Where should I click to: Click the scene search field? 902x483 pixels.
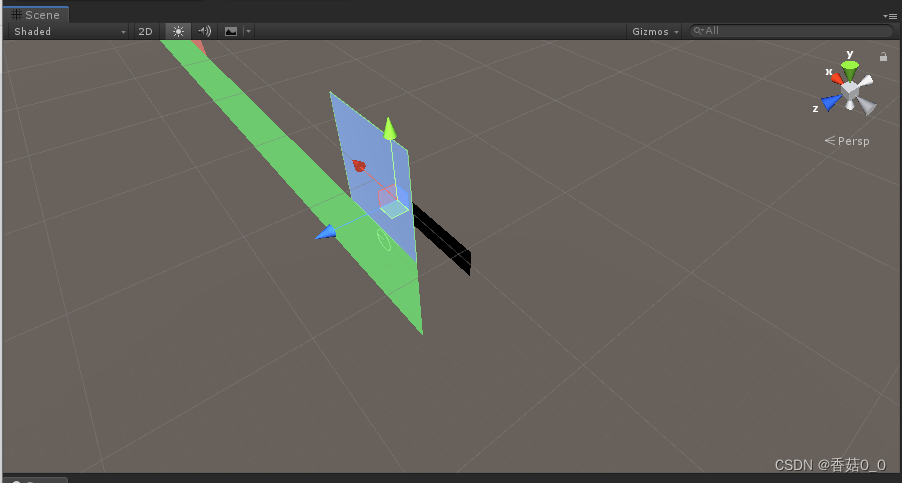click(x=791, y=30)
